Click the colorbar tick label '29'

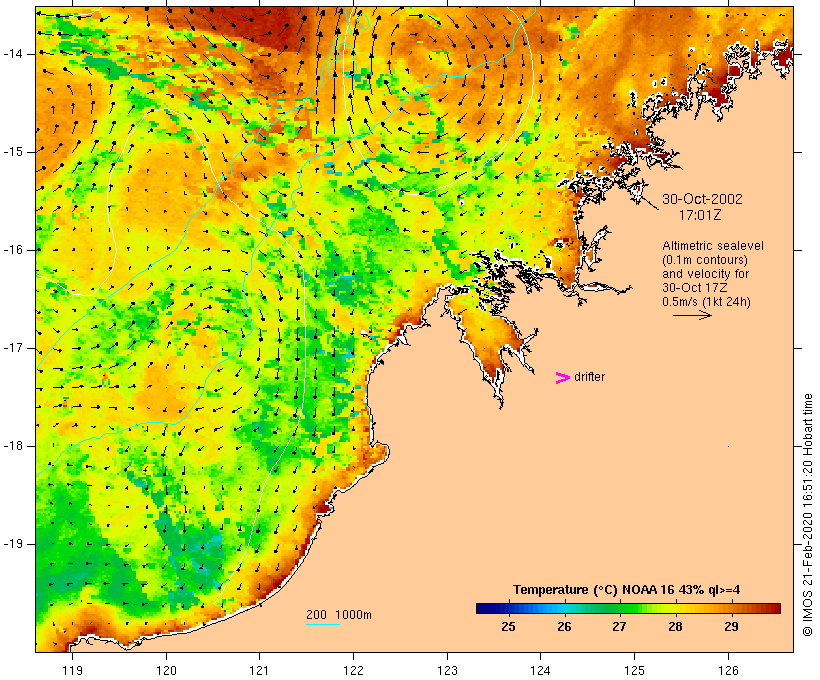coord(731,626)
